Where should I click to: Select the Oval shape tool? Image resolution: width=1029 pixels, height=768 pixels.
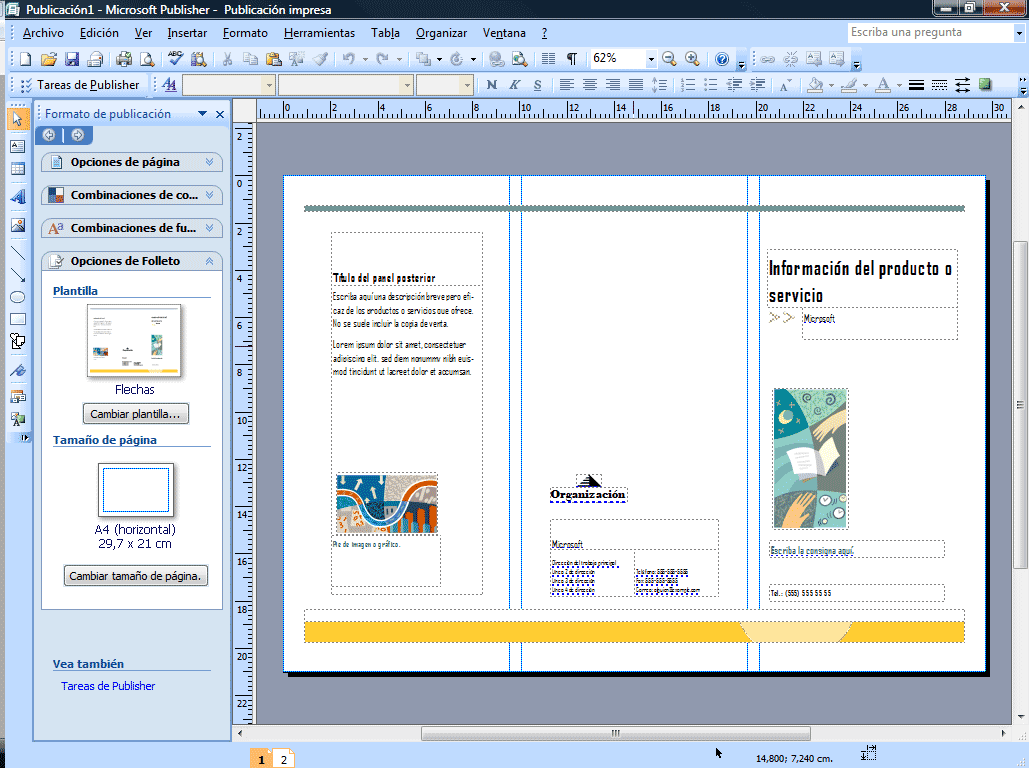click(x=18, y=297)
